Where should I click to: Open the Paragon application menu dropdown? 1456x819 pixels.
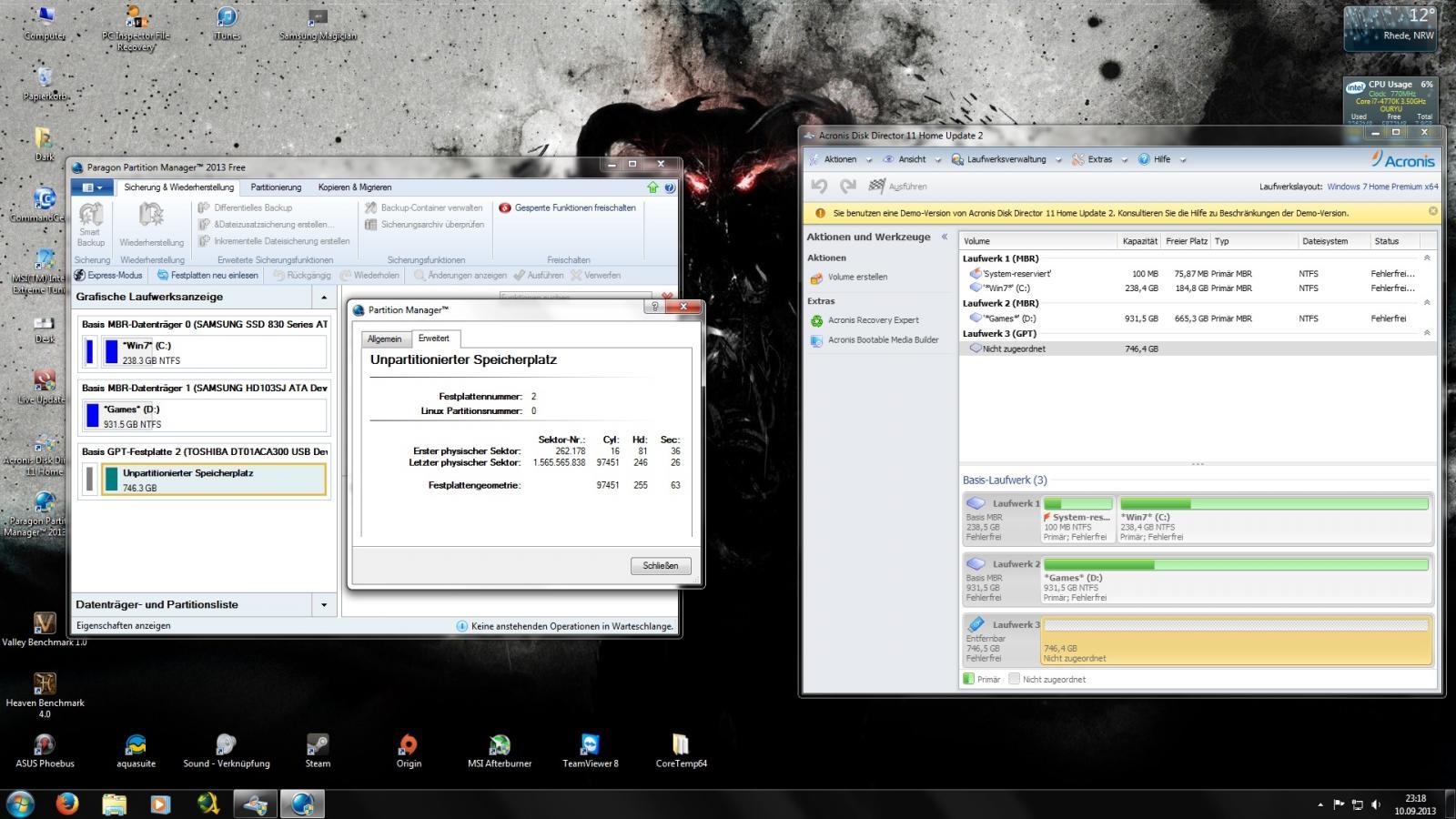(92, 187)
